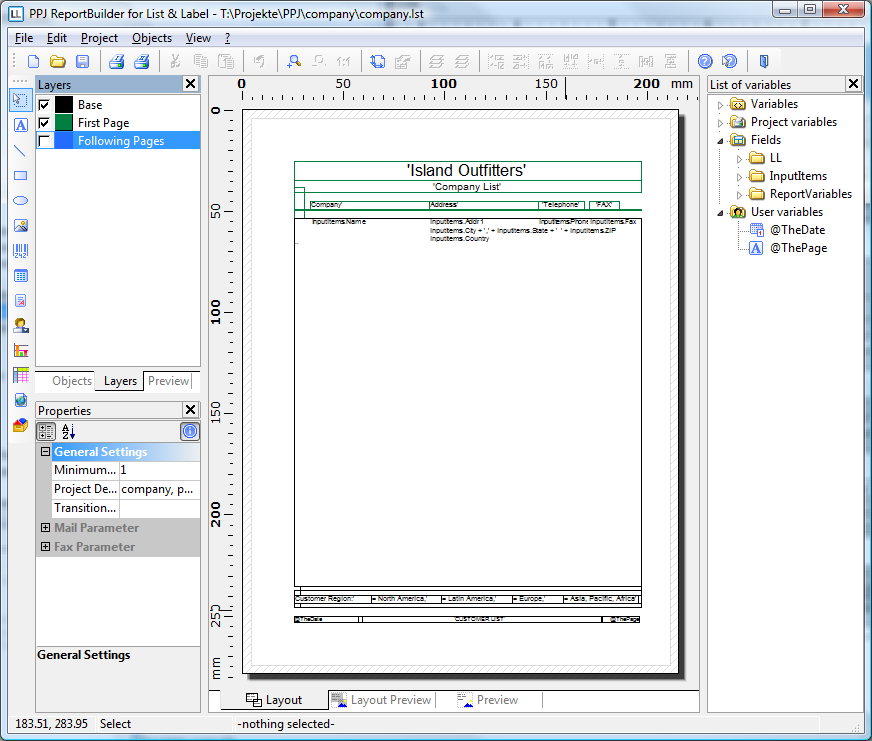The image size is (872, 741).
Task: Close the List of variables panel
Action: [854, 84]
